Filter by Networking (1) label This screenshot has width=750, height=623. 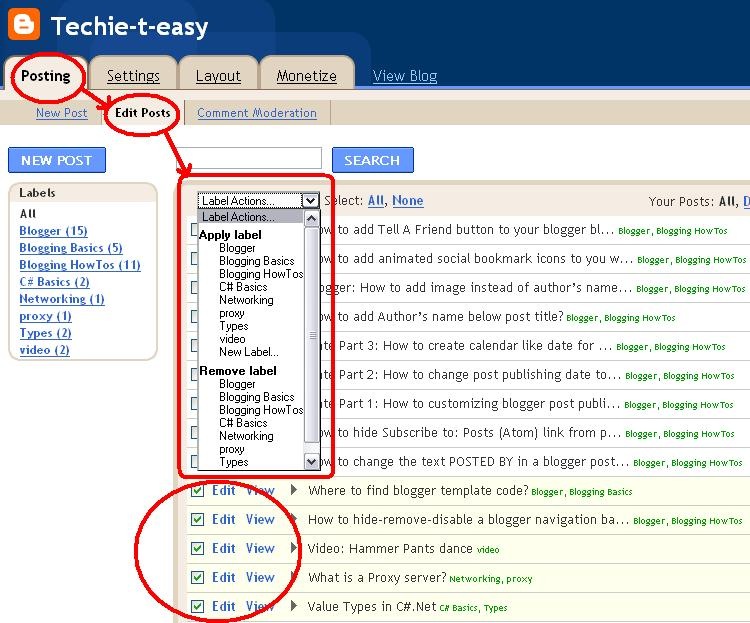pyautogui.click(x=62, y=299)
